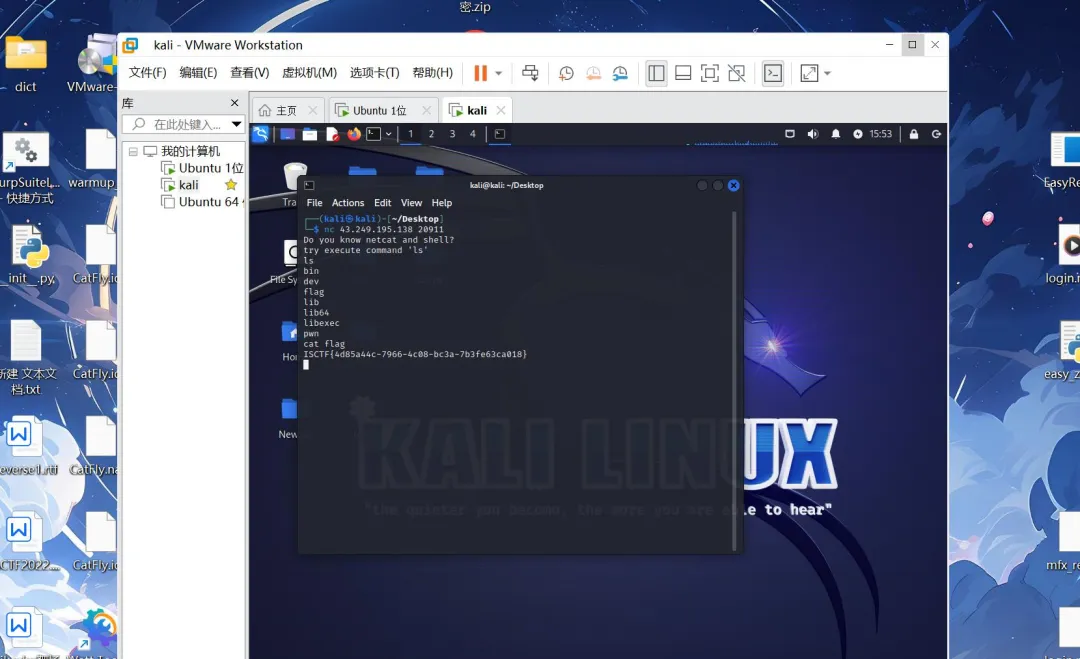Click the Send Ctrl+Alt+Del toolbar icon
The image size is (1080, 659).
tap(530, 73)
